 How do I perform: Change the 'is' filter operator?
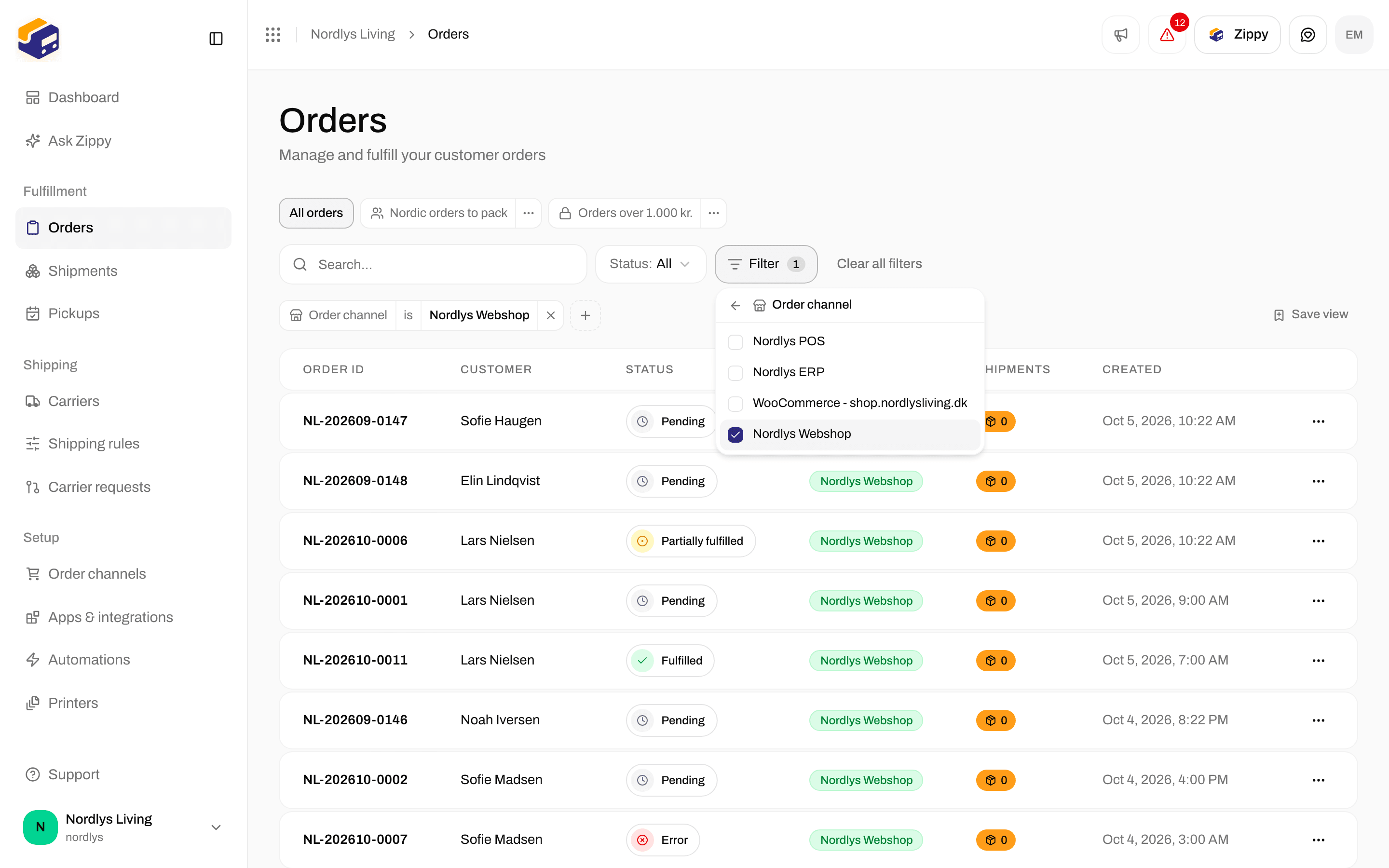click(x=408, y=315)
